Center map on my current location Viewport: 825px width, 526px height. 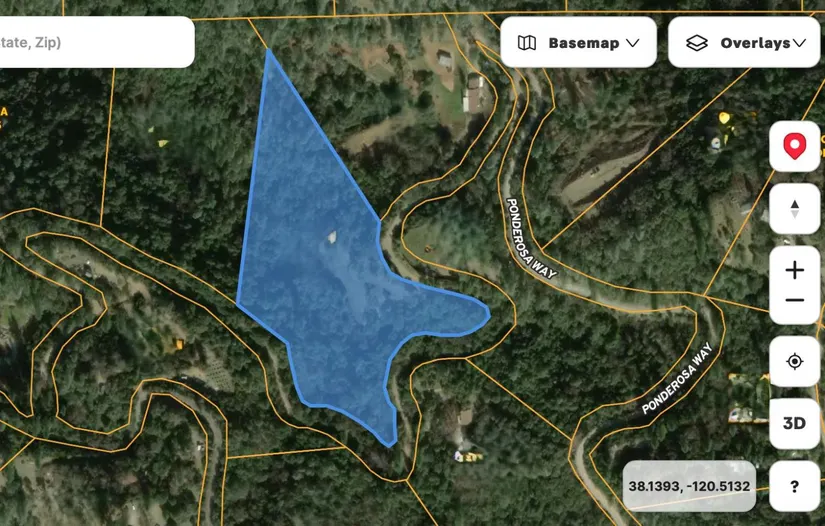click(x=794, y=361)
